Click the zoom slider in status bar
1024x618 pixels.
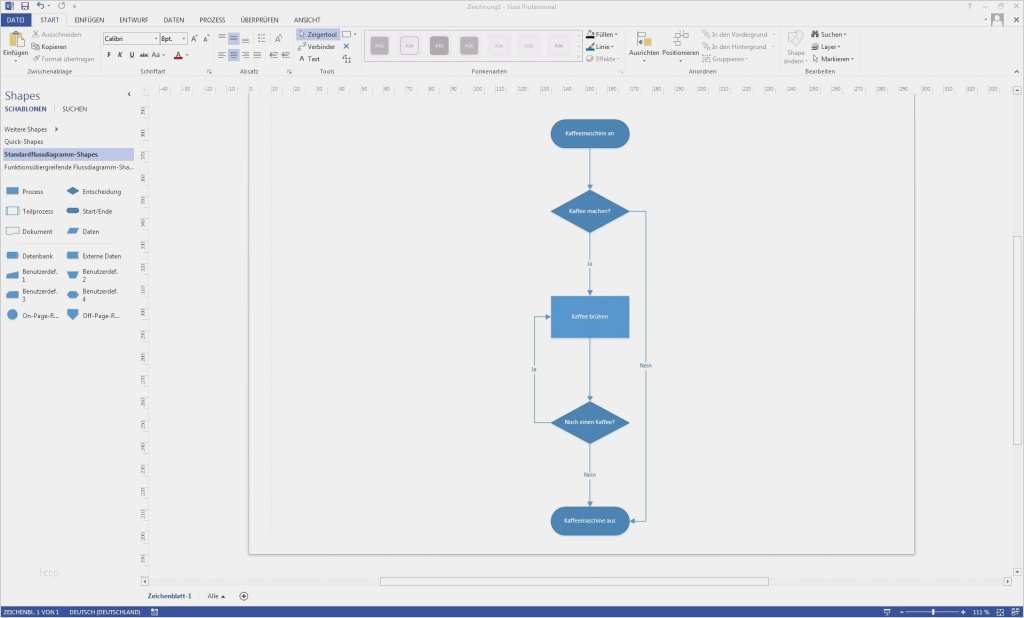933,611
